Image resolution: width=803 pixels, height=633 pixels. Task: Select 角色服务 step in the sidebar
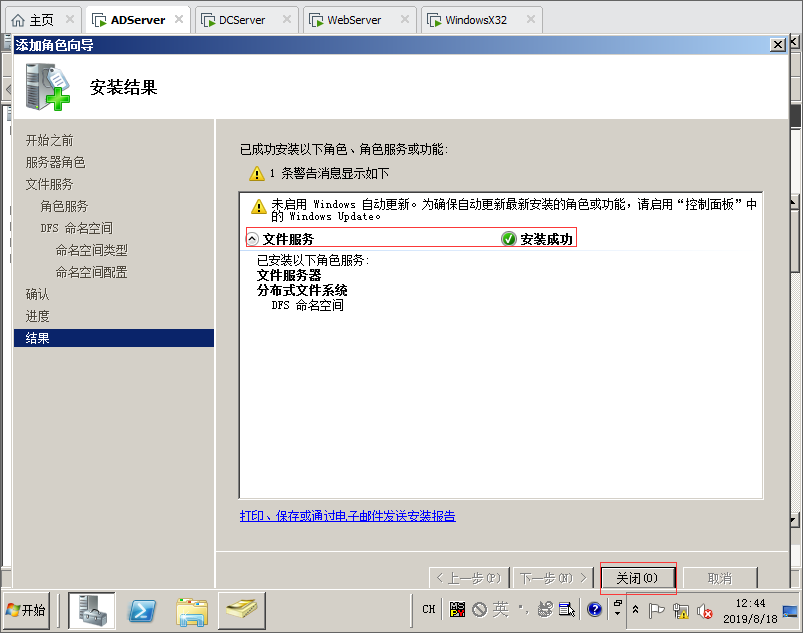(64, 206)
